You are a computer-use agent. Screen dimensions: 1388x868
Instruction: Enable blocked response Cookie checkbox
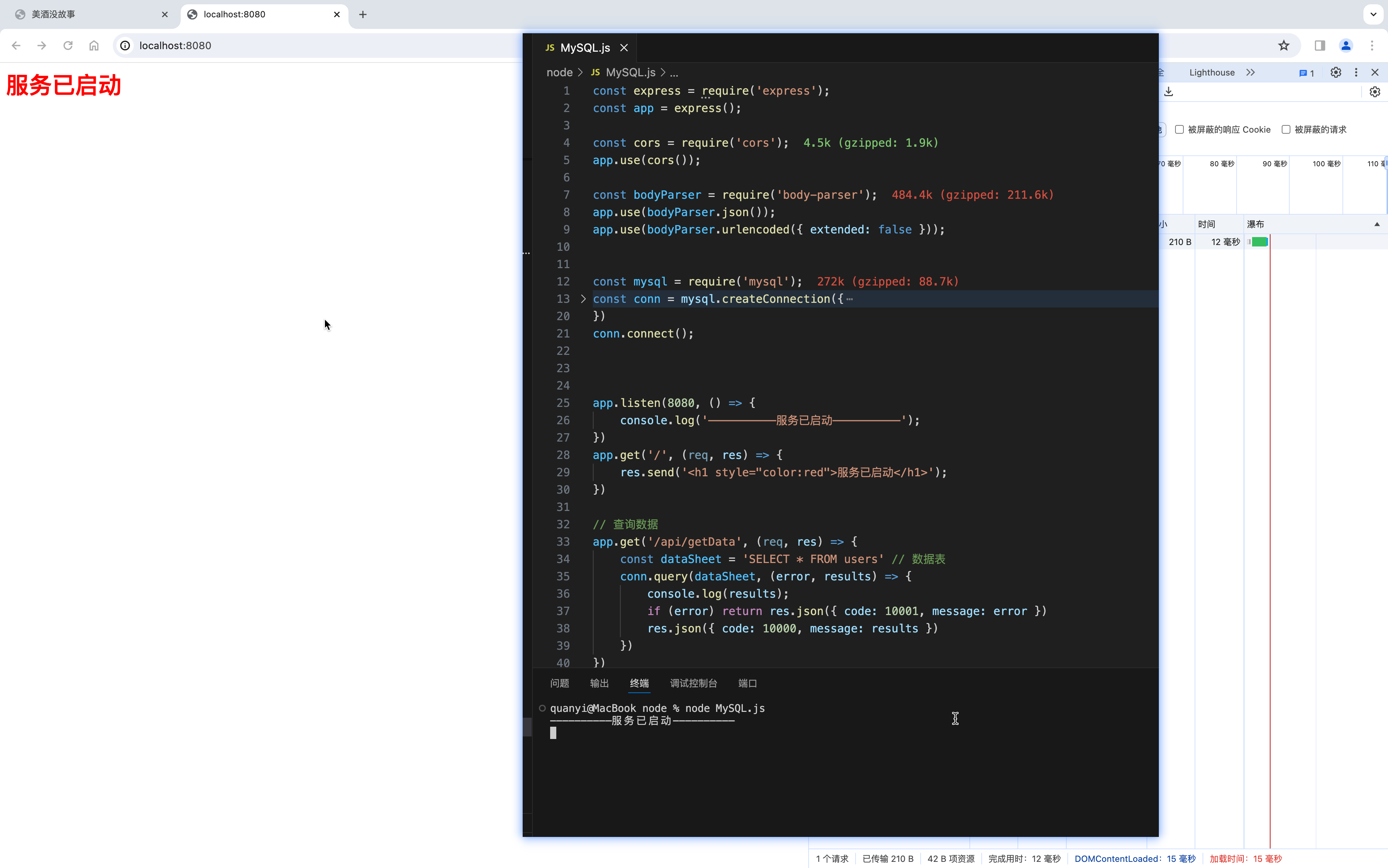[1179, 129]
